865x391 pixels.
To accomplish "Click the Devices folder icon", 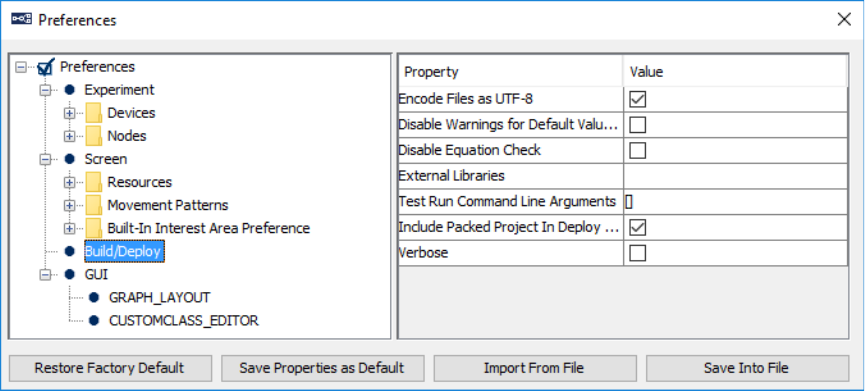I will coord(94,113).
